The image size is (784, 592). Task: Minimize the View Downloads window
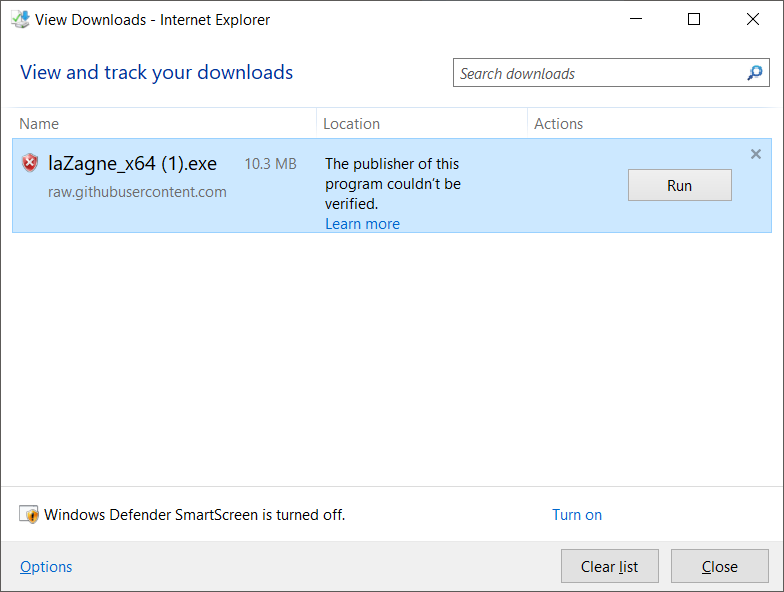(x=636, y=19)
